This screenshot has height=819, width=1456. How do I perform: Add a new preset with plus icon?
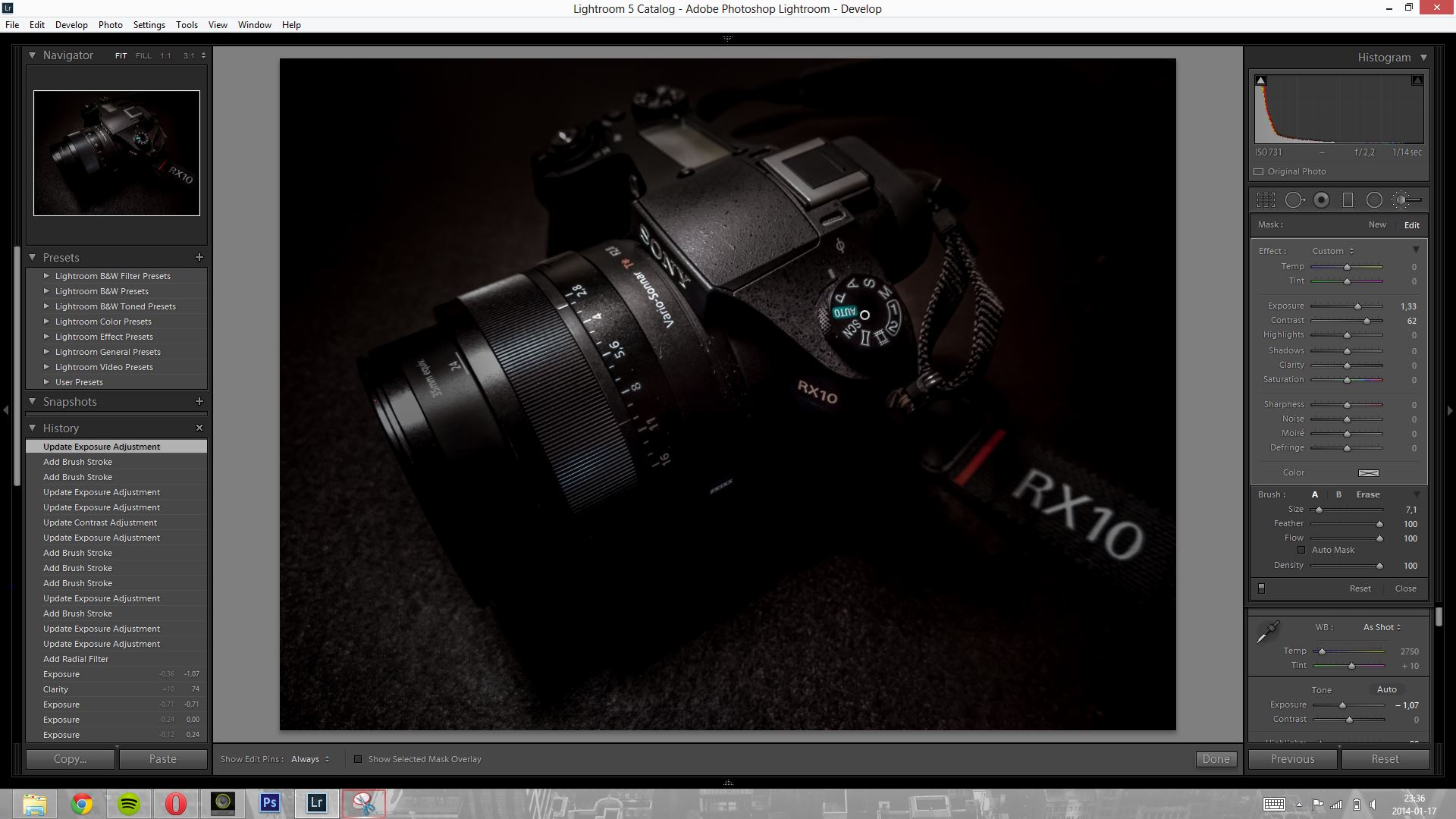(x=199, y=257)
